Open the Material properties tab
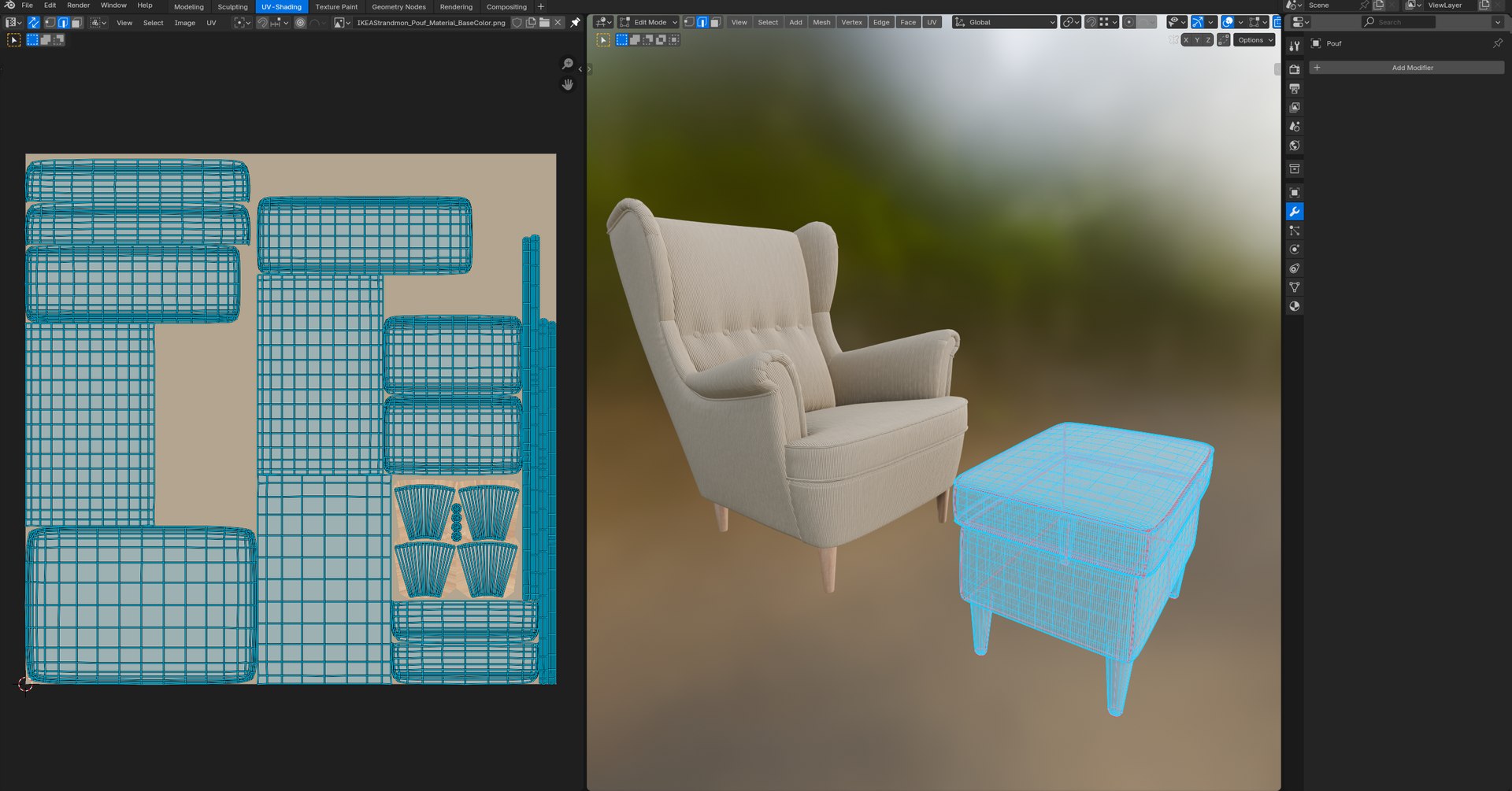Image resolution: width=1512 pixels, height=791 pixels. [1295, 306]
